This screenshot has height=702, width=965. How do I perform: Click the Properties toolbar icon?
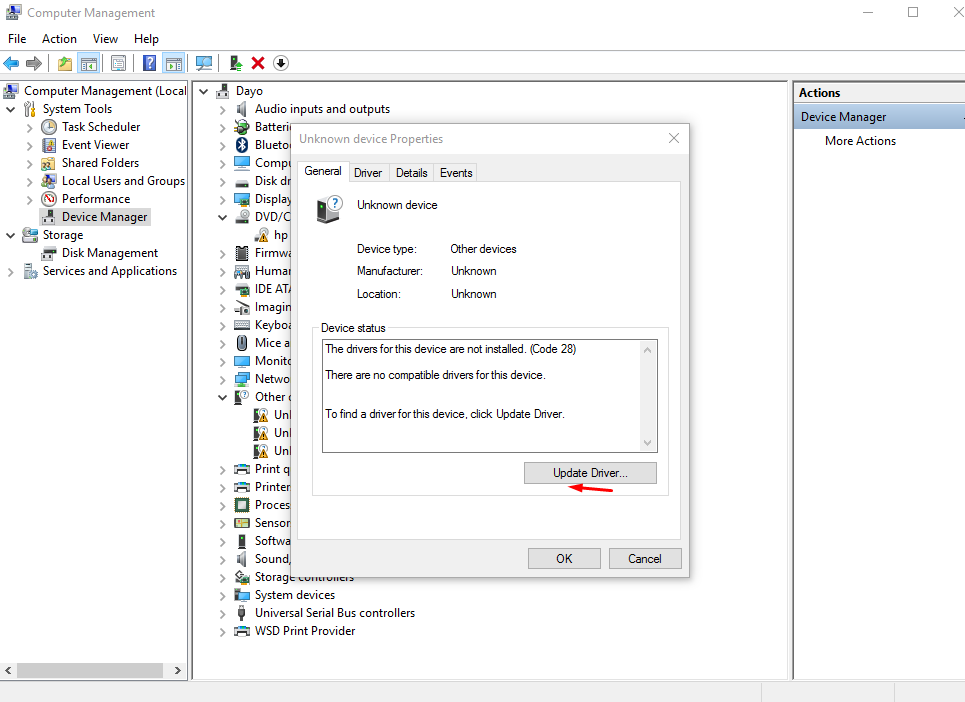[118, 63]
